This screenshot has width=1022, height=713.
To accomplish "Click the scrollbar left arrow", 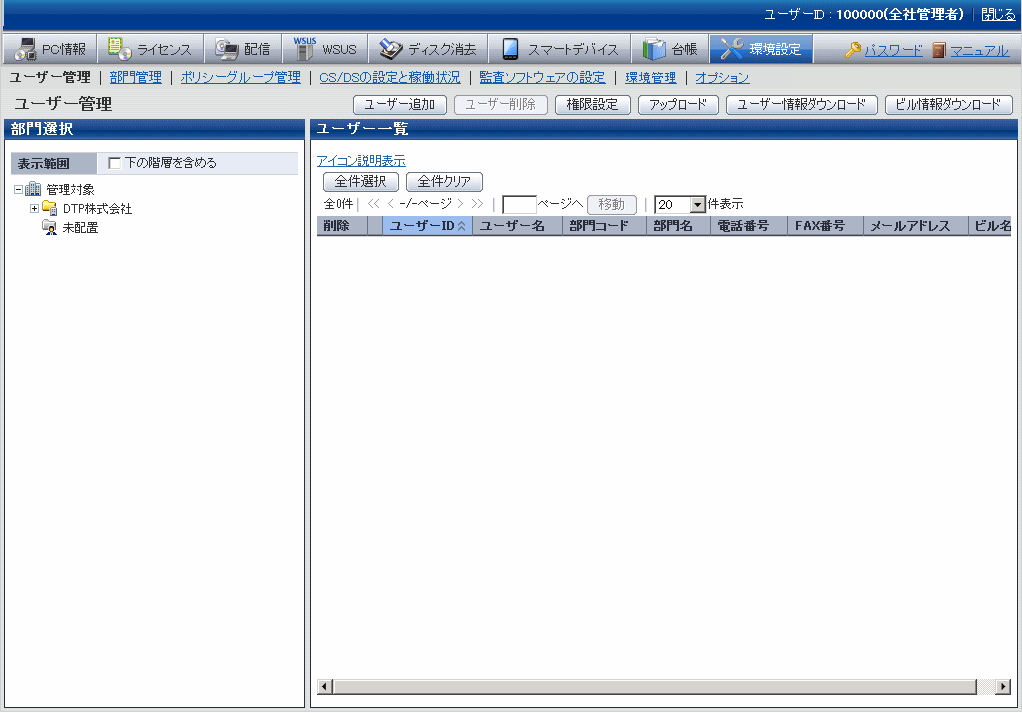I will click(x=325, y=686).
